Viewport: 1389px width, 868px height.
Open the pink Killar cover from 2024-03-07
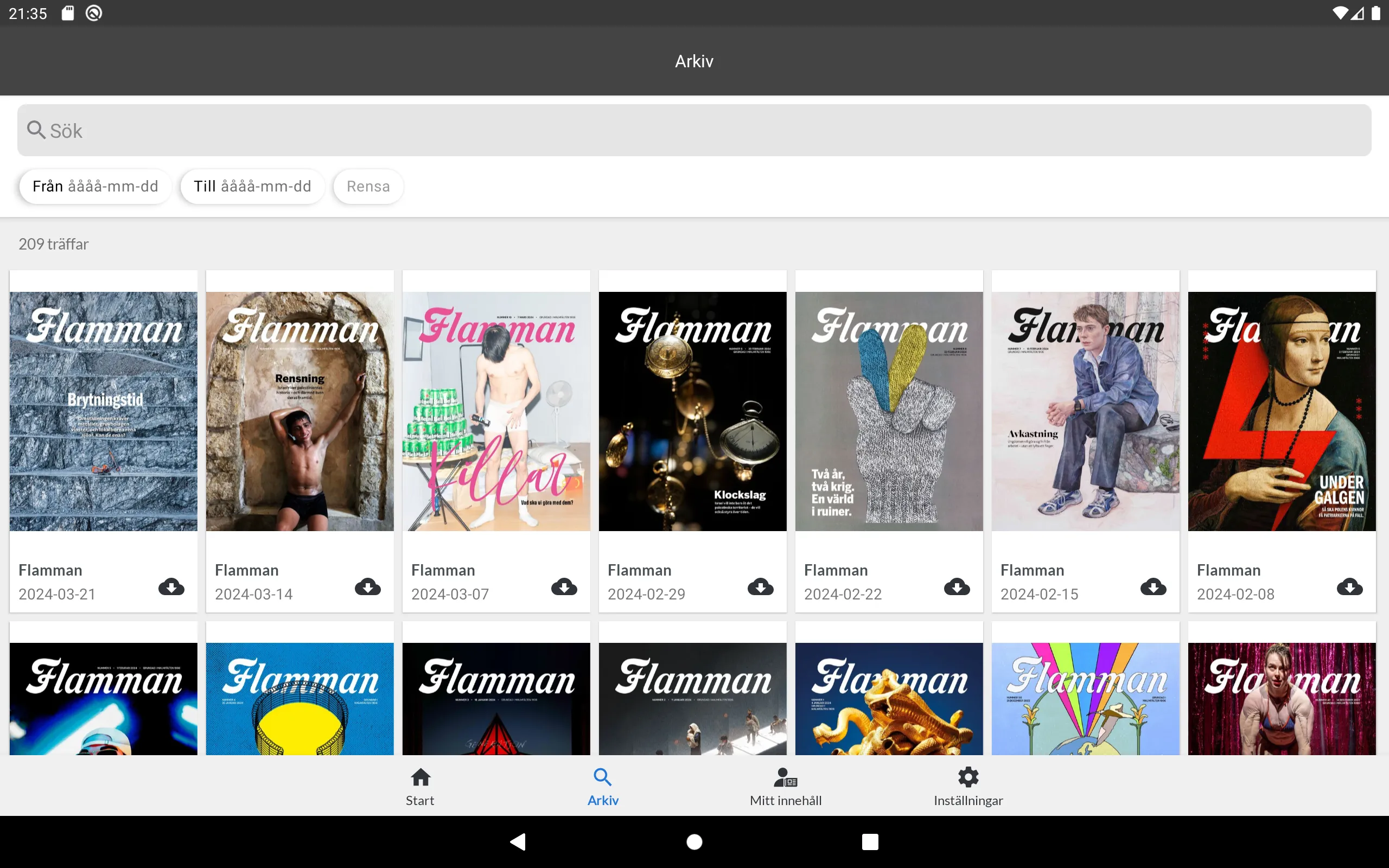[x=496, y=411]
